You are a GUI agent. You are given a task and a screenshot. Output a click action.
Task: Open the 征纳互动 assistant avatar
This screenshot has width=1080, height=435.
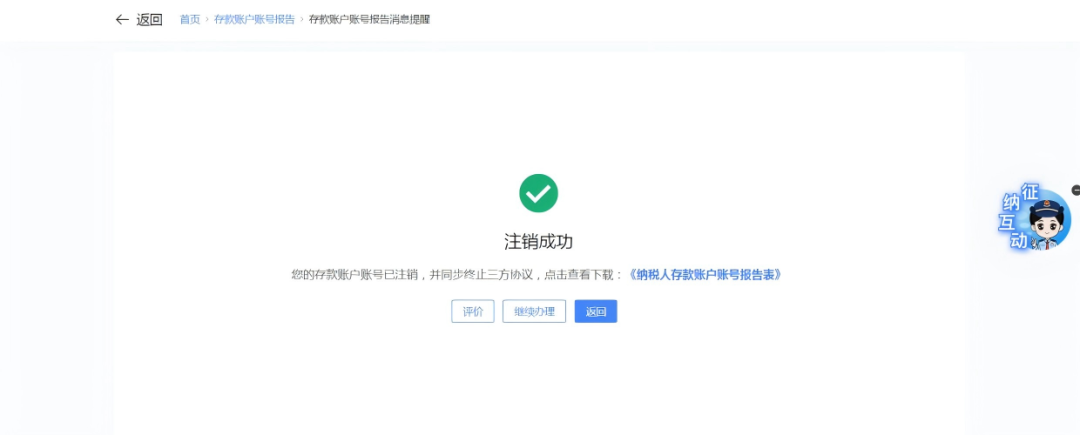[1034, 216]
